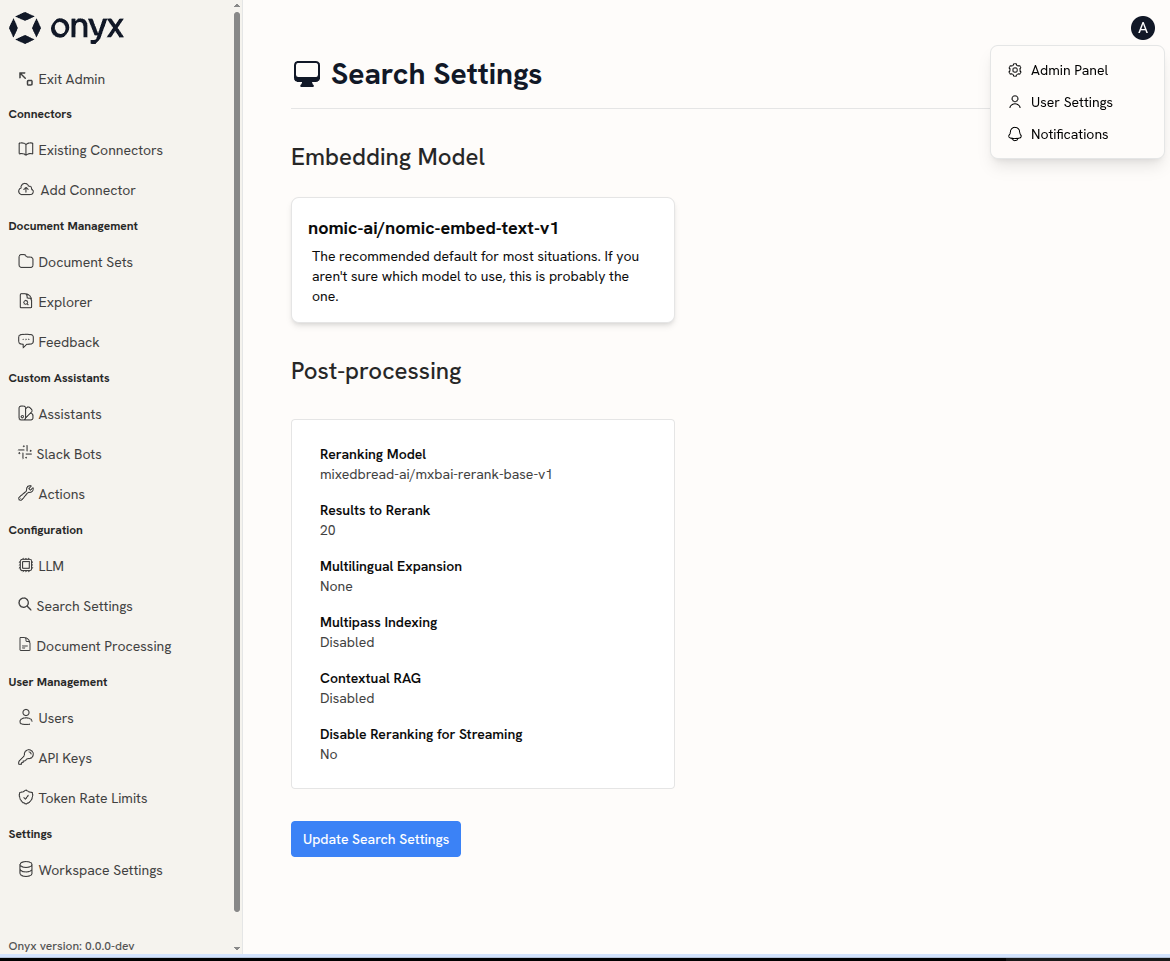This screenshot has height=961, width=1170.
Task: Click the sidebar vertical scrollbar thumb
Action: (237, 461)
